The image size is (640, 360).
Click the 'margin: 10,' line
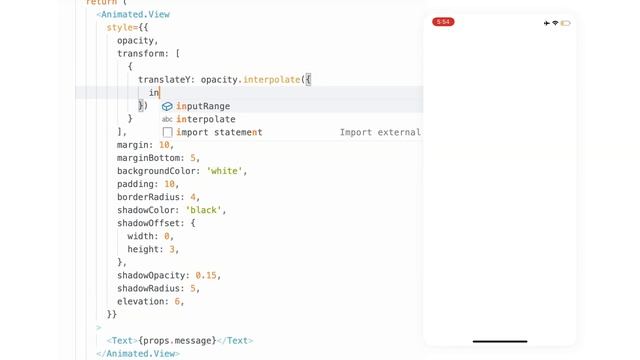pyautogui.click(x=145, y=145)
